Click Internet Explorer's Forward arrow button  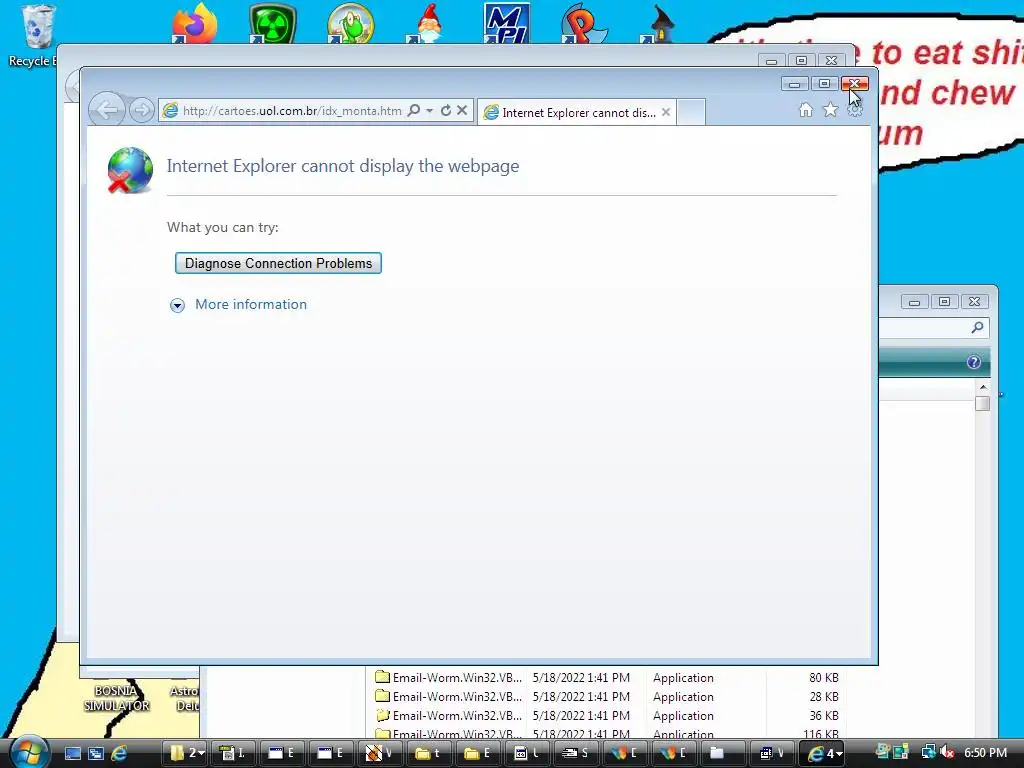coord(141,110)
